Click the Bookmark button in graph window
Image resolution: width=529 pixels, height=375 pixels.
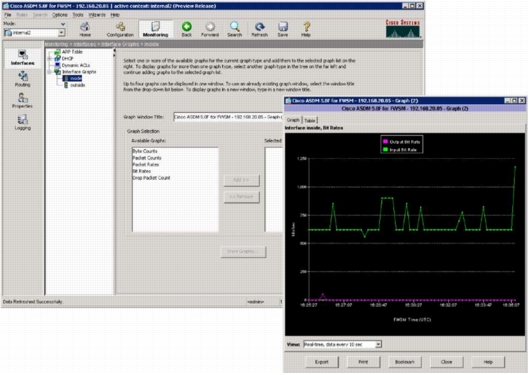405,362
